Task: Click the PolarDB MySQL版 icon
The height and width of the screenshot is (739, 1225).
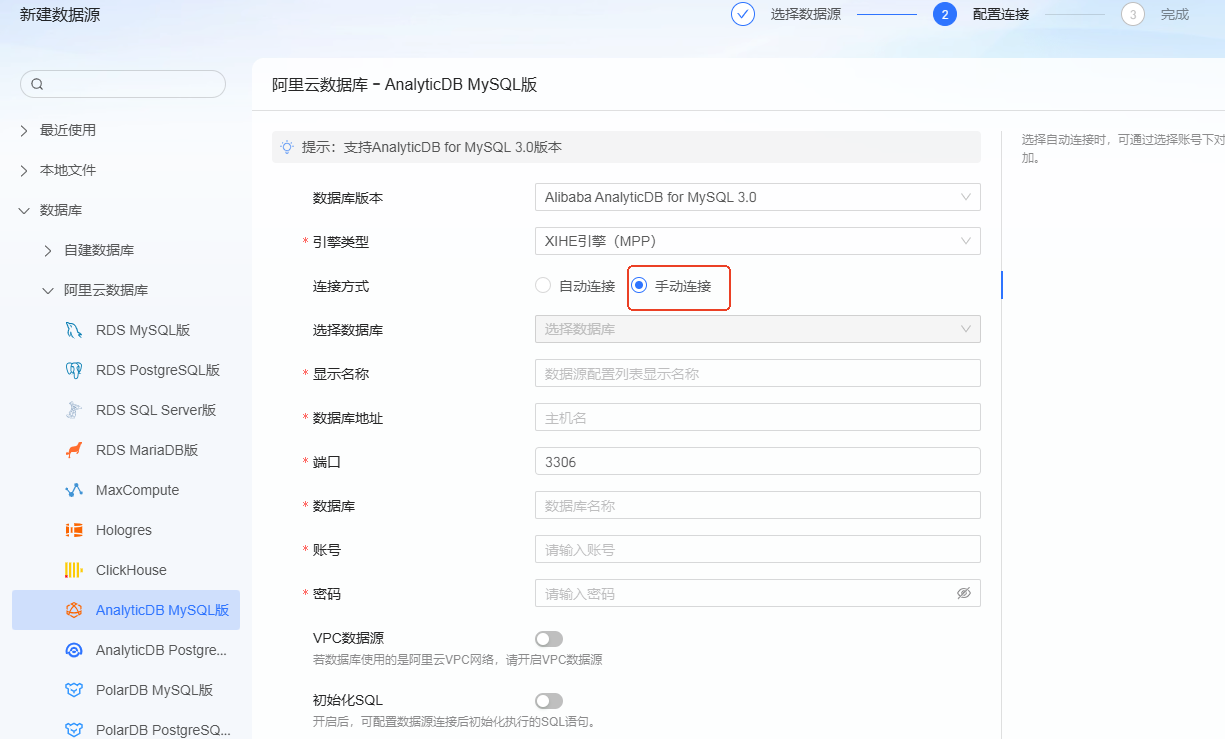Action: point(73,690)
